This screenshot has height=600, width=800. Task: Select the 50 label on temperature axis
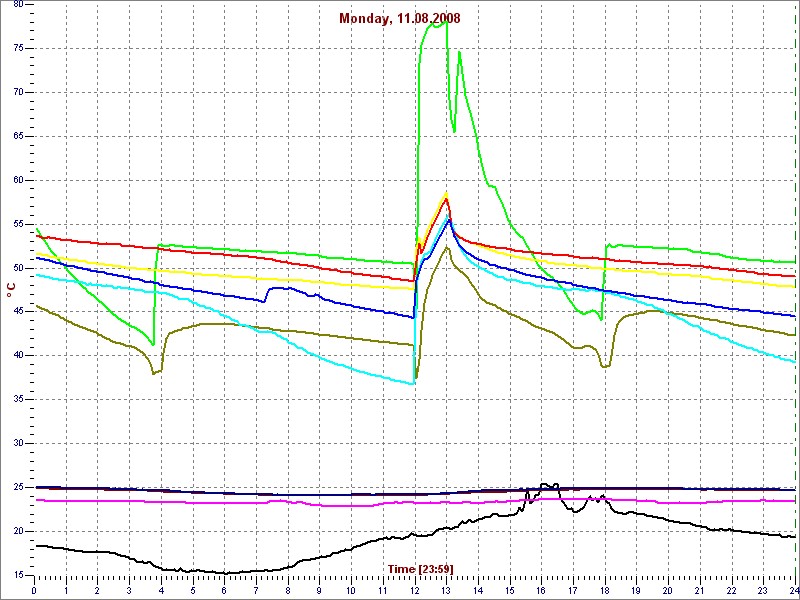[x=18, y=268]
